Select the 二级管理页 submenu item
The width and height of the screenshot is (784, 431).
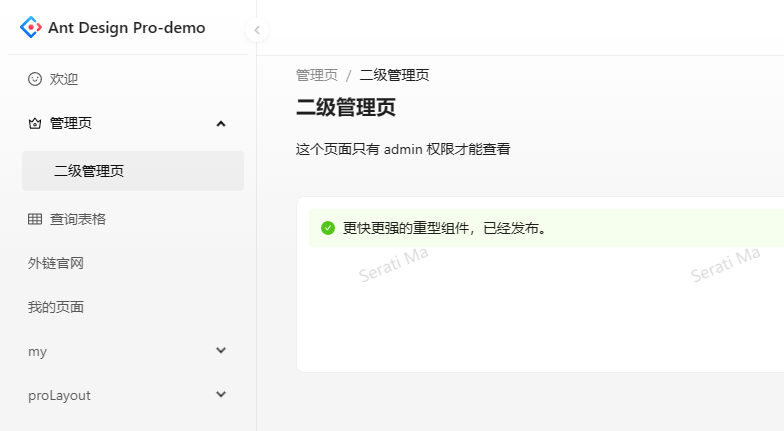(x=89, y=171)
